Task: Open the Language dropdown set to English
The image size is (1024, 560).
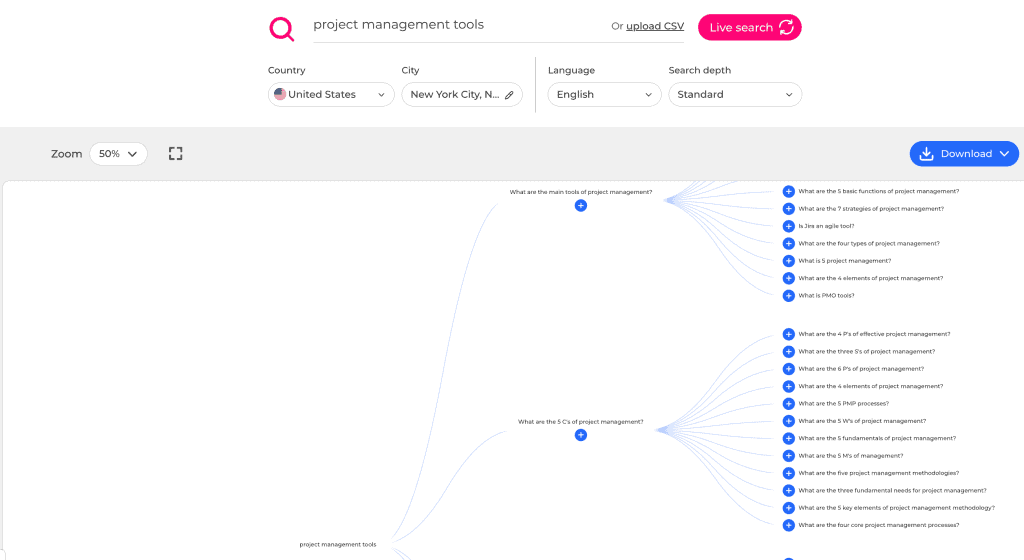Action: pyautogui.click(x=604, y=95)
